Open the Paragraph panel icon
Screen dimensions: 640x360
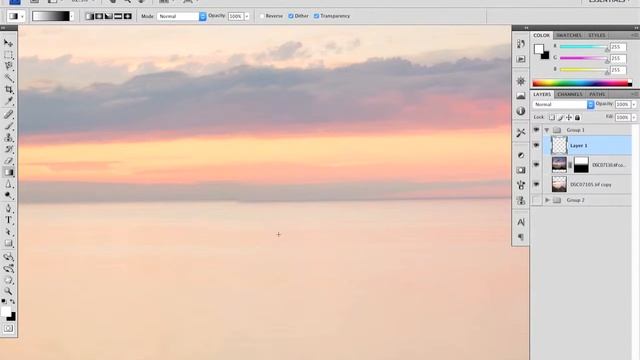[x=521, y=237]
